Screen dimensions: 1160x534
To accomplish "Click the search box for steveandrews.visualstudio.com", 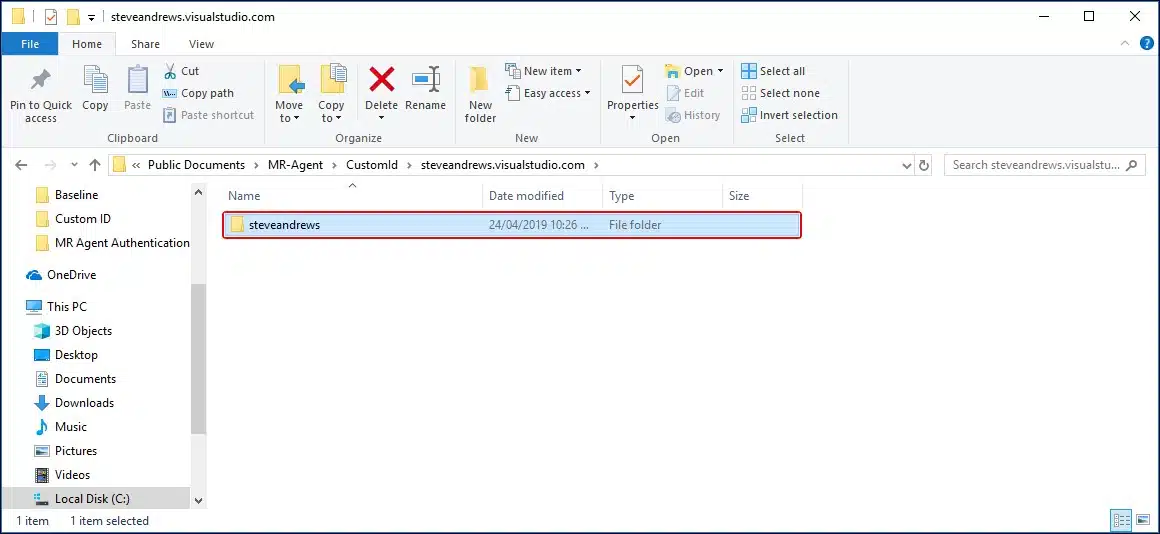I will pos(1036,165).
